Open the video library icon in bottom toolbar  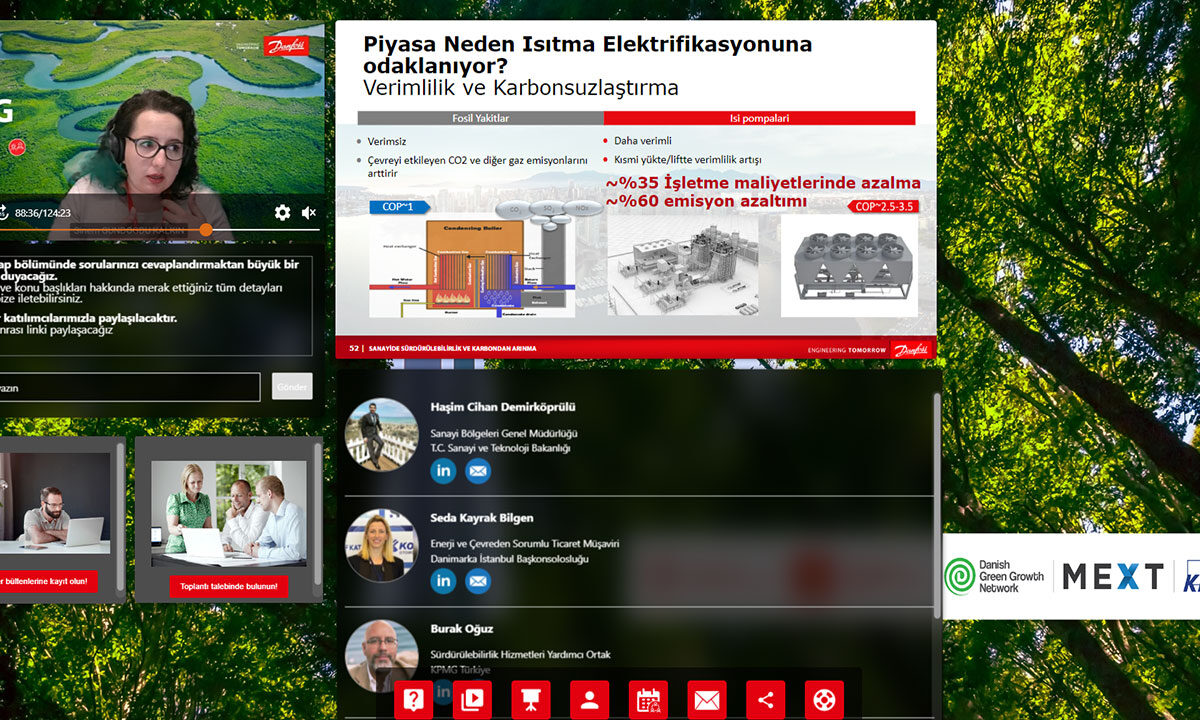coord(472,700)
